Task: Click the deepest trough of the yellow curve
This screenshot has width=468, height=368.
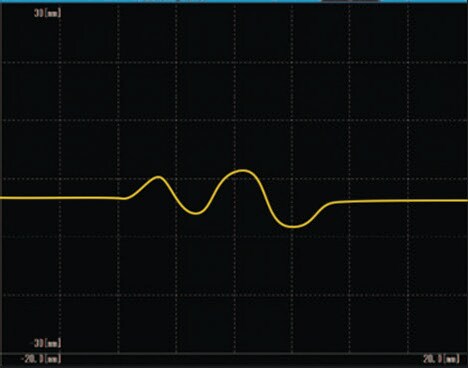Action: [293, 226]
